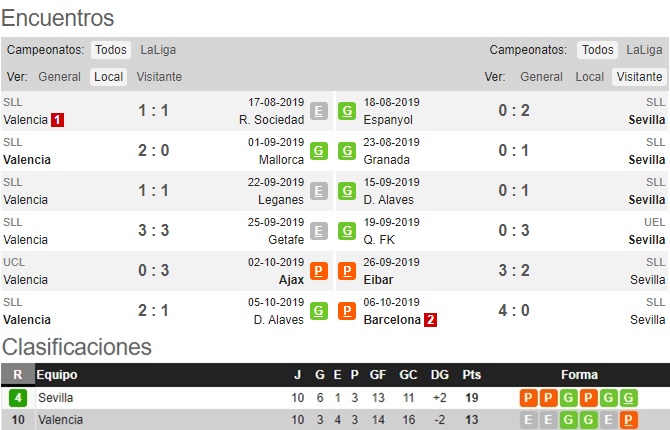This screenshot has width=670, height=430.
Task: Select left LaLiga championships filter
Action: [158, 50]
